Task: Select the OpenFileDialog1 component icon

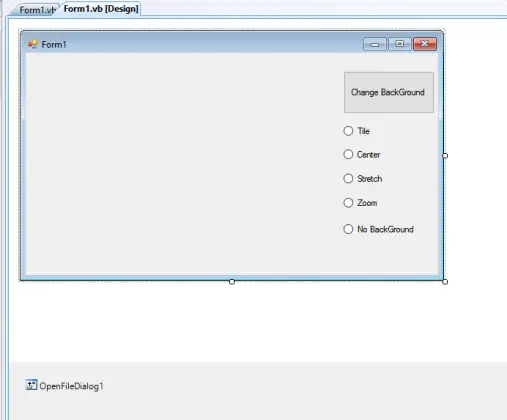Action: tap(31, 385)
